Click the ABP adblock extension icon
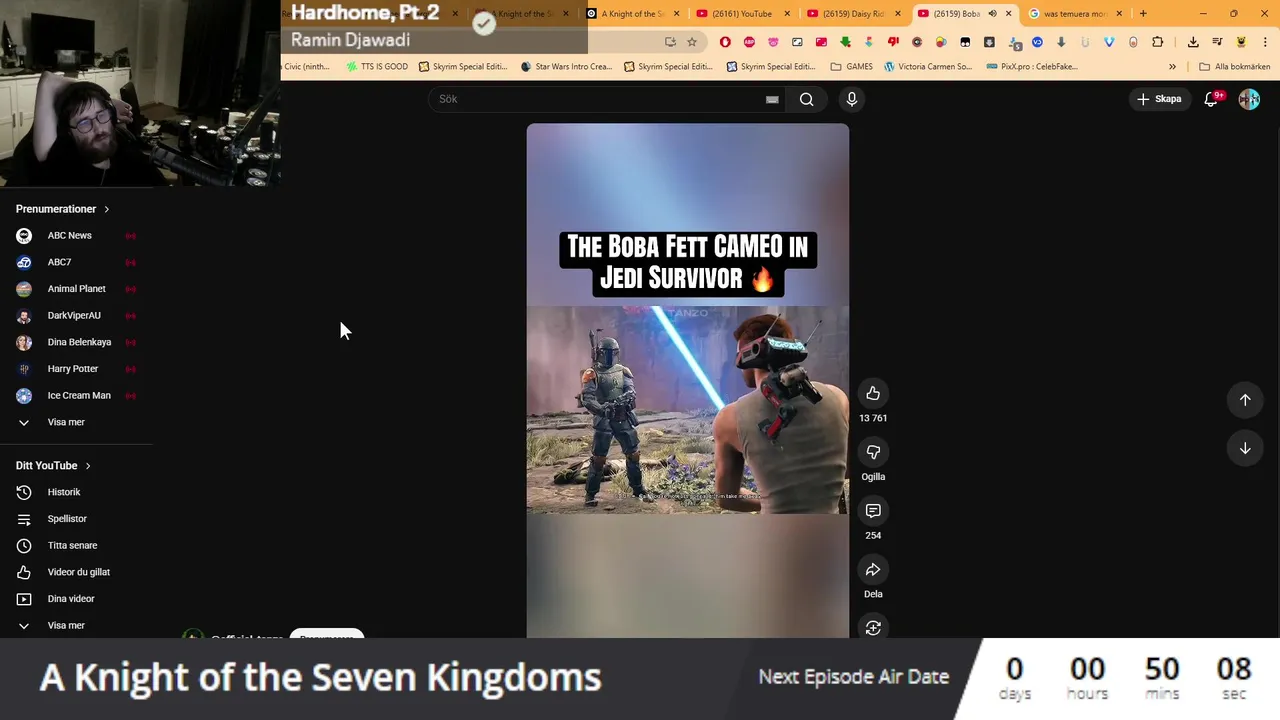 tap(749, 42)
